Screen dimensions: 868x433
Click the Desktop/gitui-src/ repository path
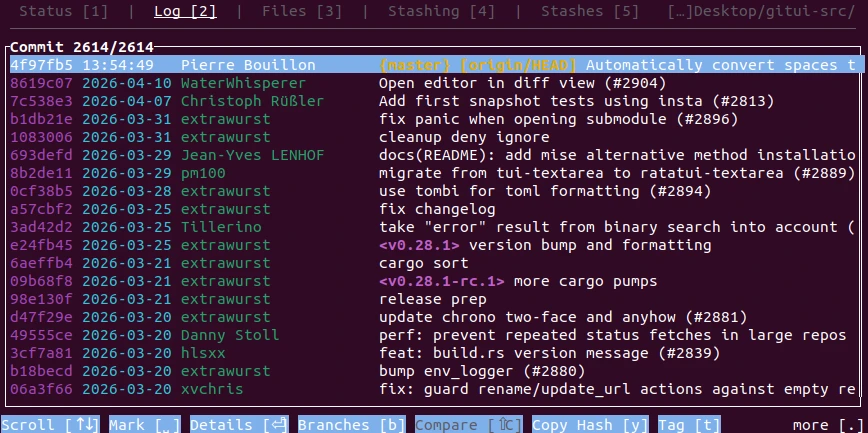pyautogui.click(x=761, y=11)
